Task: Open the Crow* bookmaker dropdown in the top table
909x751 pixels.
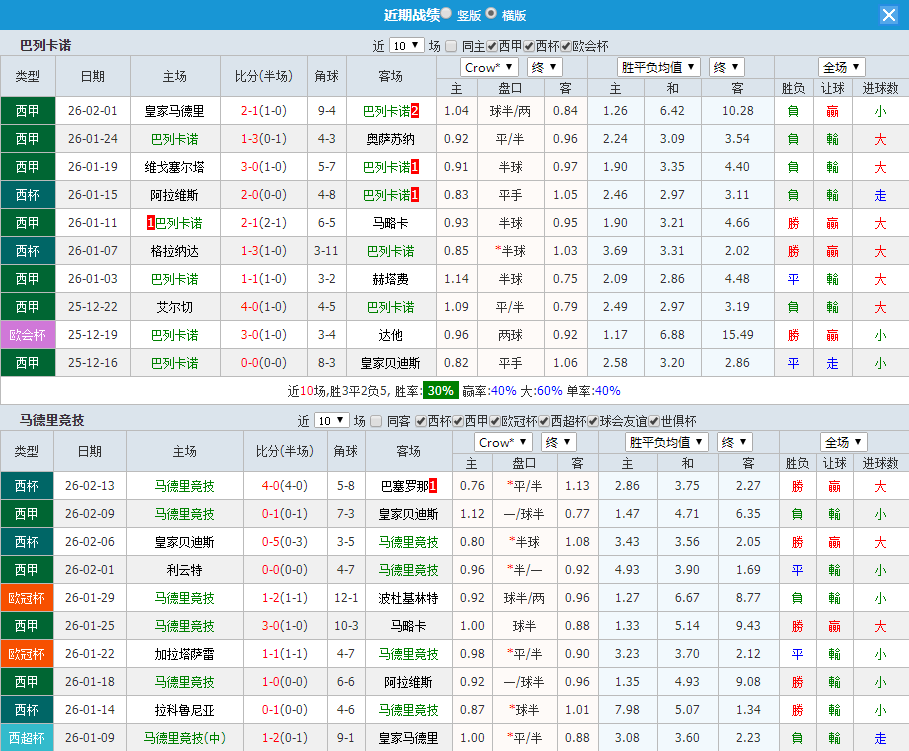Action: pyautogui.click(x=488, y=66)
